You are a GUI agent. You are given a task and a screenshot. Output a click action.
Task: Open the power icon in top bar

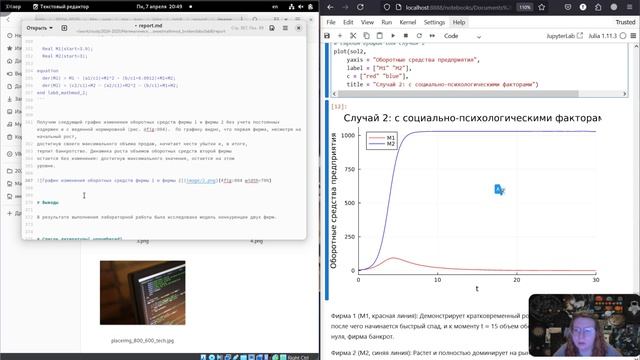310,7
